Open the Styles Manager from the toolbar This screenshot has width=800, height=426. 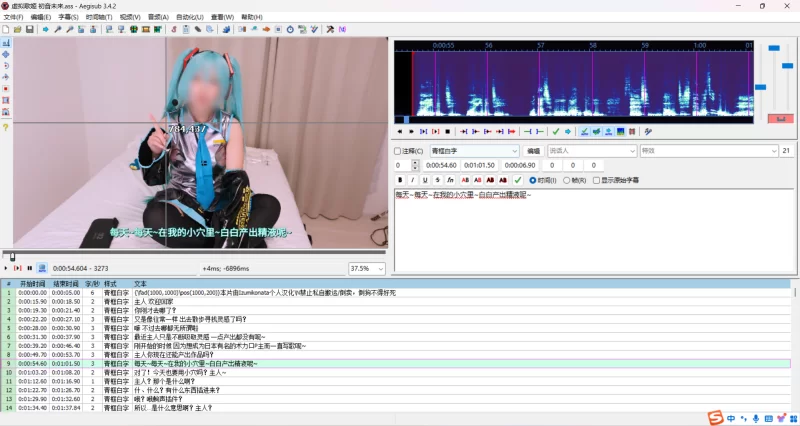[173, 30]
